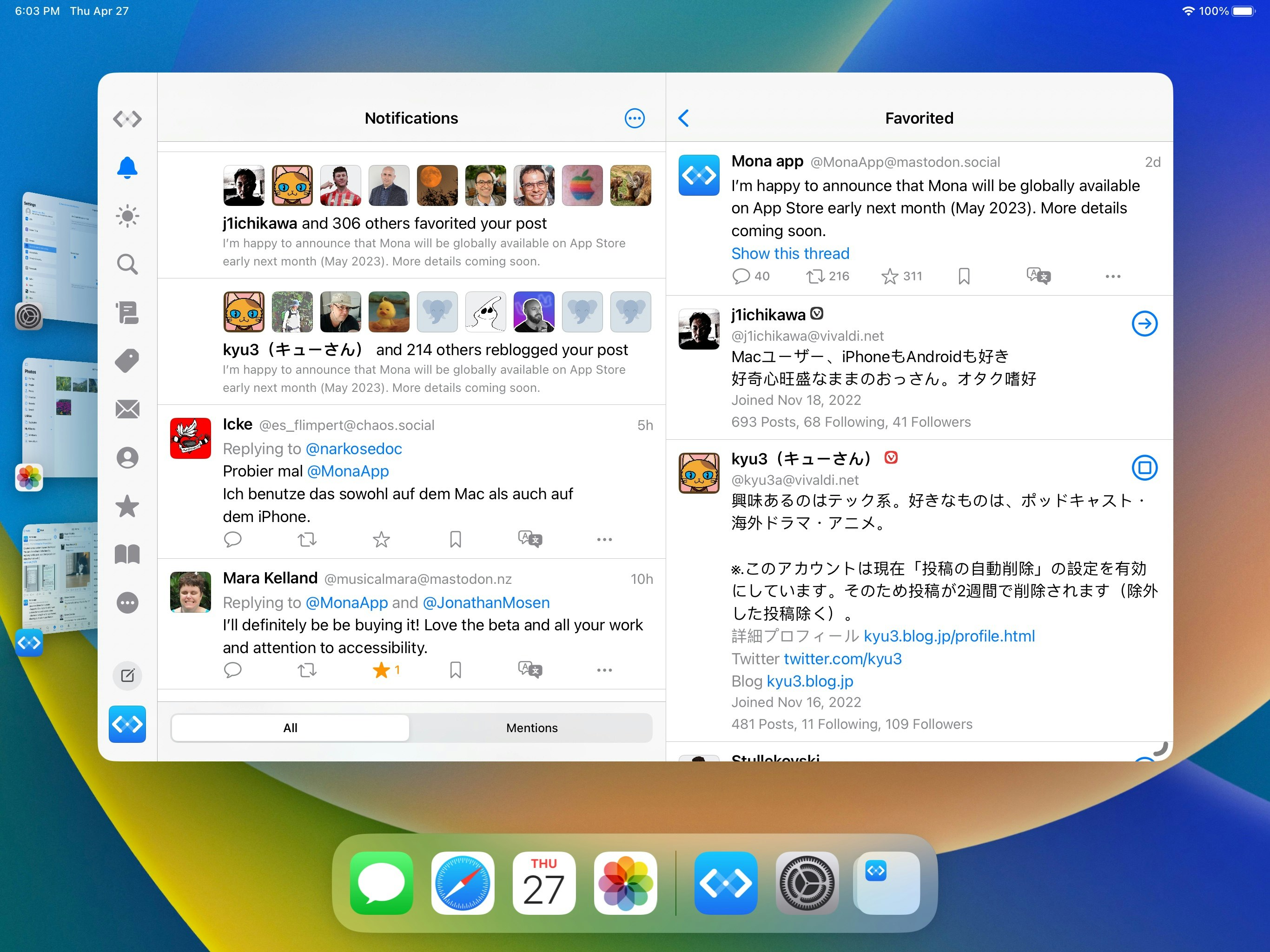Open Safari from the dock
The image size is (1270, 952).
tap(463, 883)
